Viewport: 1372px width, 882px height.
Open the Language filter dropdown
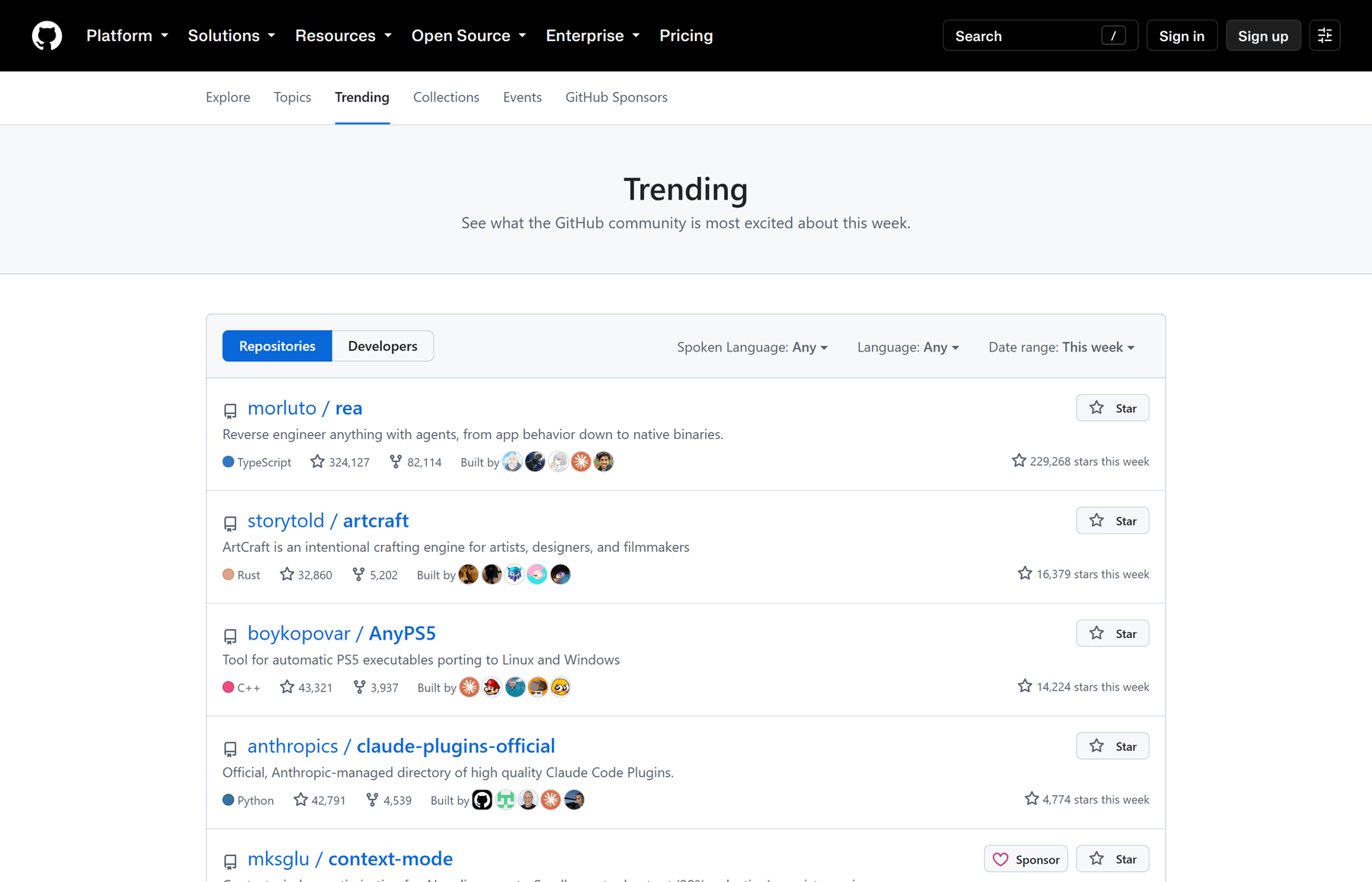[908, 348]
